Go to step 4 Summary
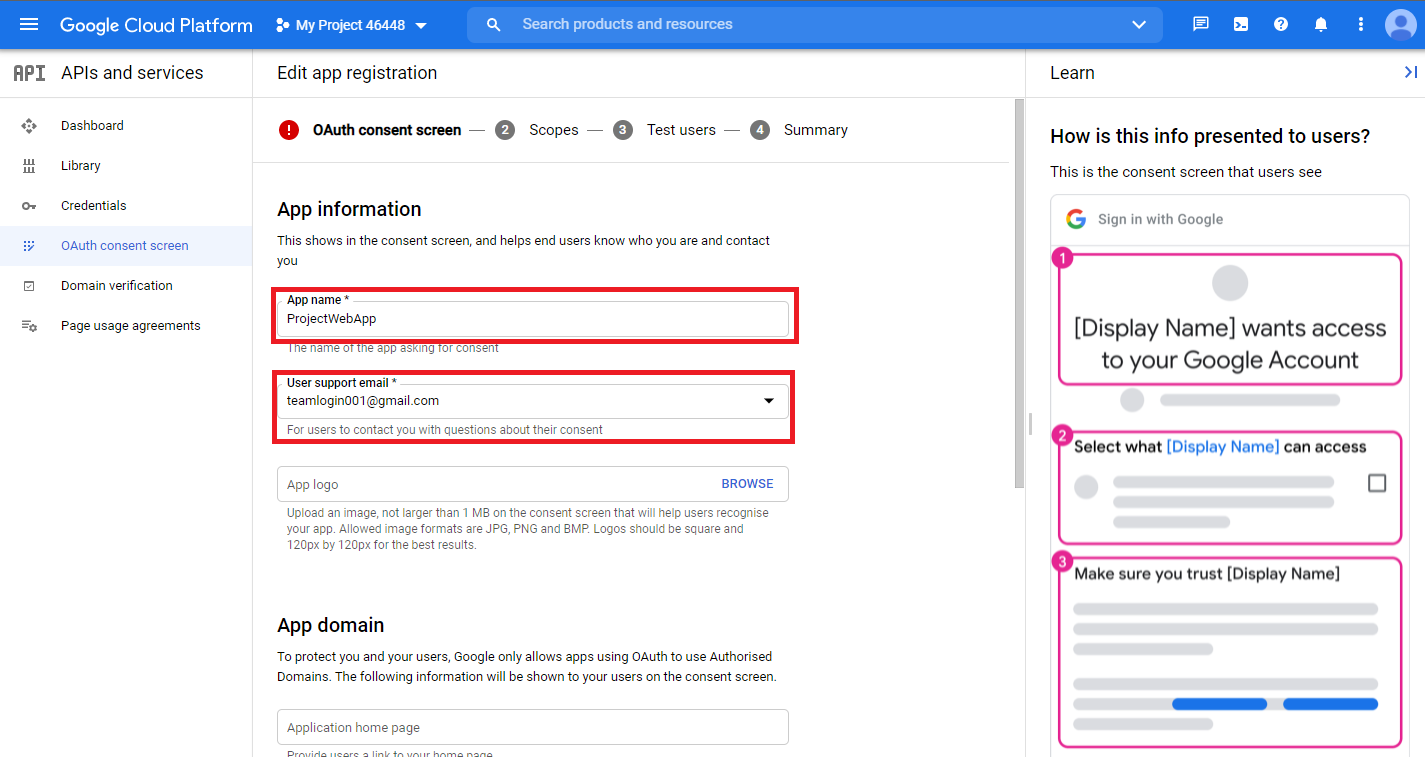Screen dimensions: 1425x757 [x=798, y=130]
